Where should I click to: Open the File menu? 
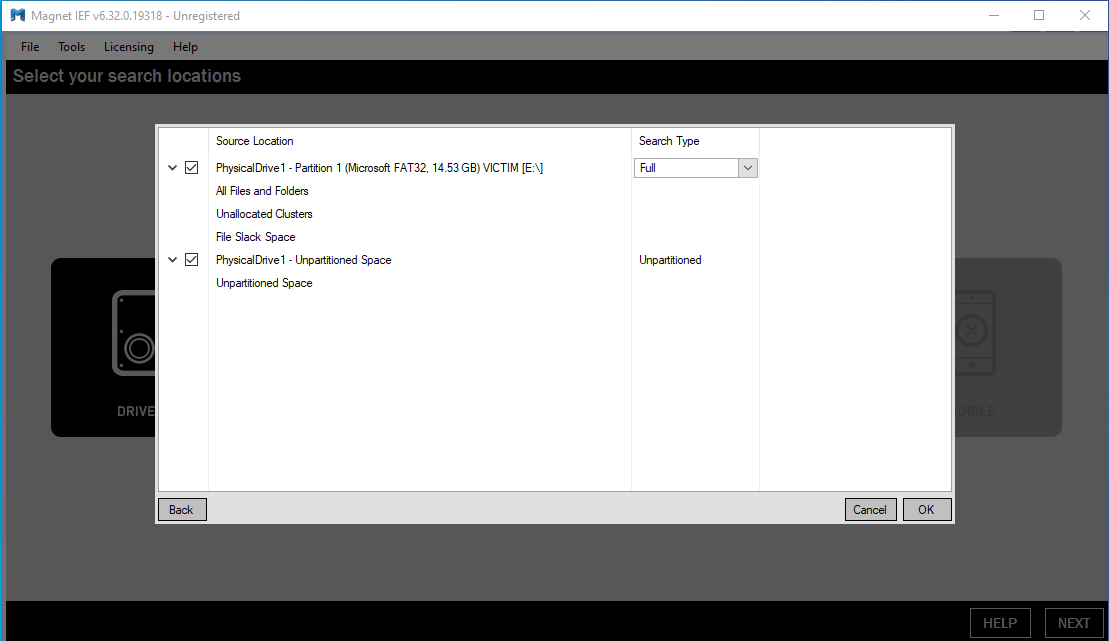30,47
